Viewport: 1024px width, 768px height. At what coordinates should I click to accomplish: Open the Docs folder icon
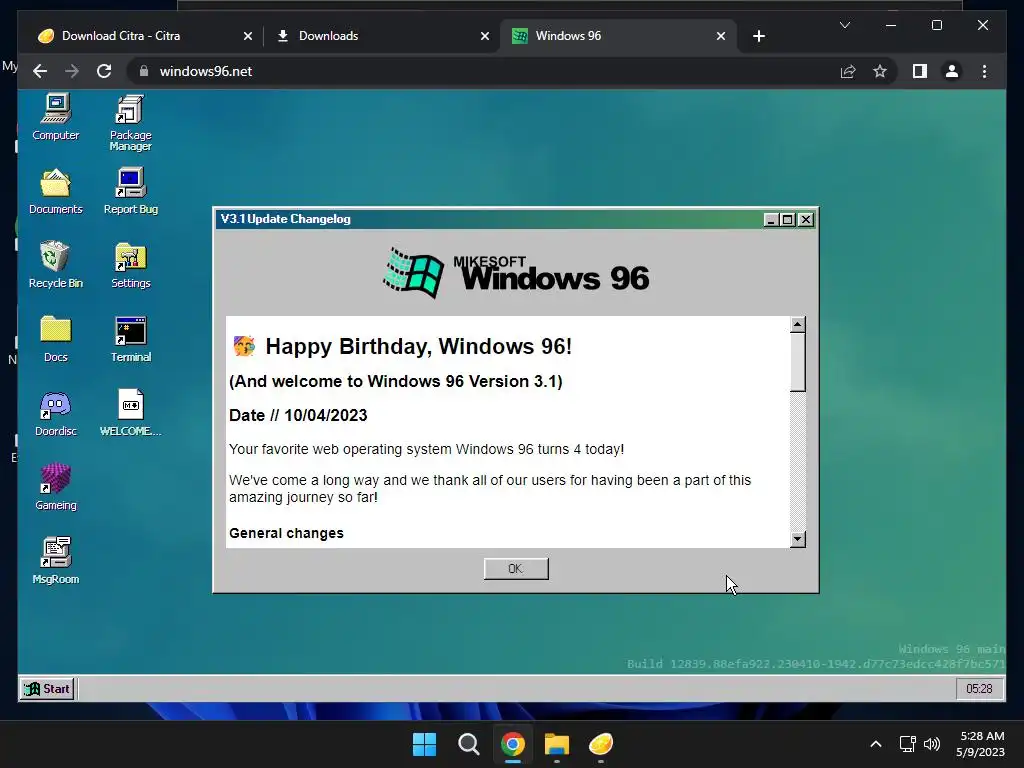[x=56, y=339]
